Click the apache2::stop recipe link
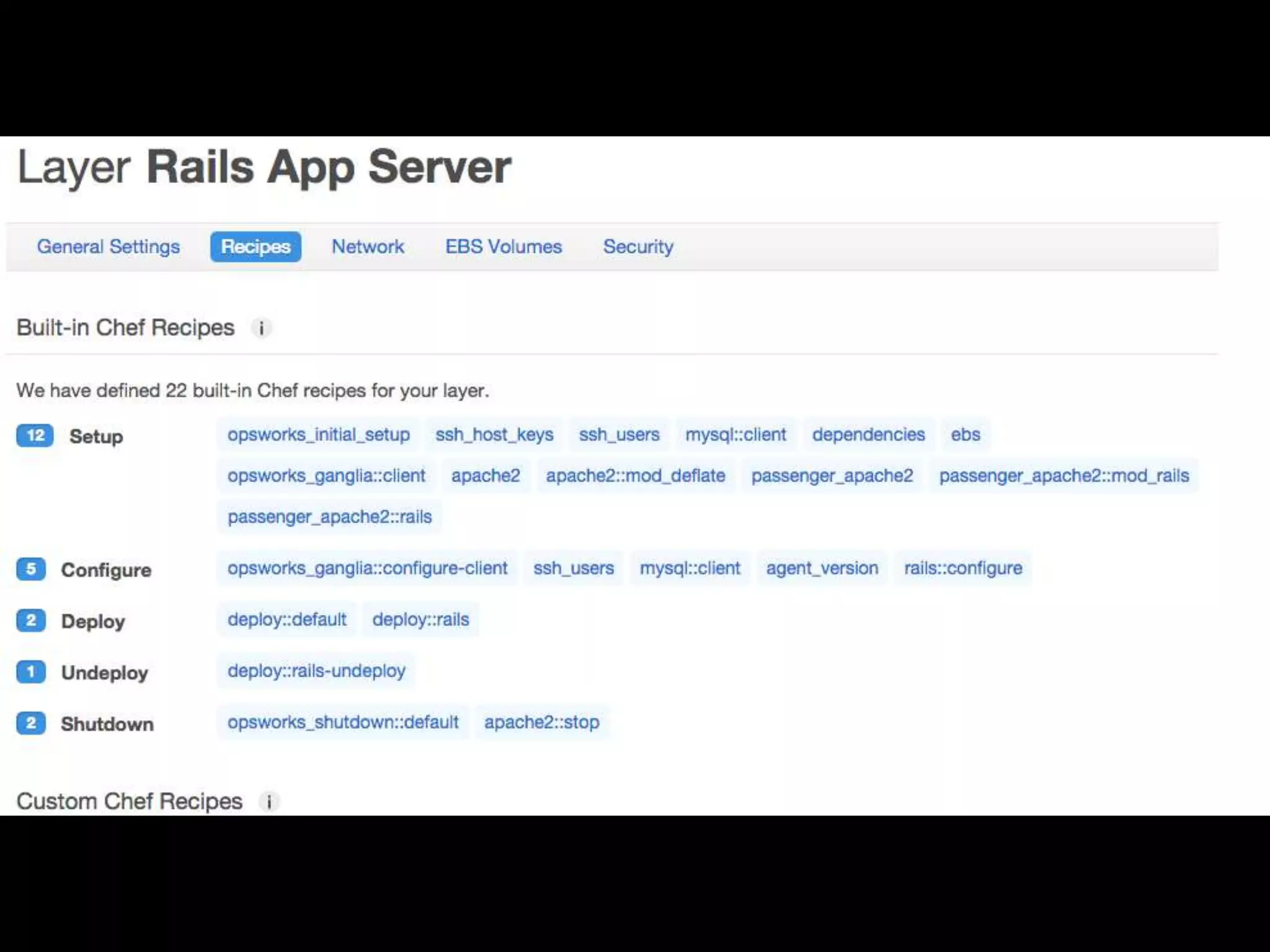The height and width of the screenshot is (952, 1270). (x=541, y=722)
